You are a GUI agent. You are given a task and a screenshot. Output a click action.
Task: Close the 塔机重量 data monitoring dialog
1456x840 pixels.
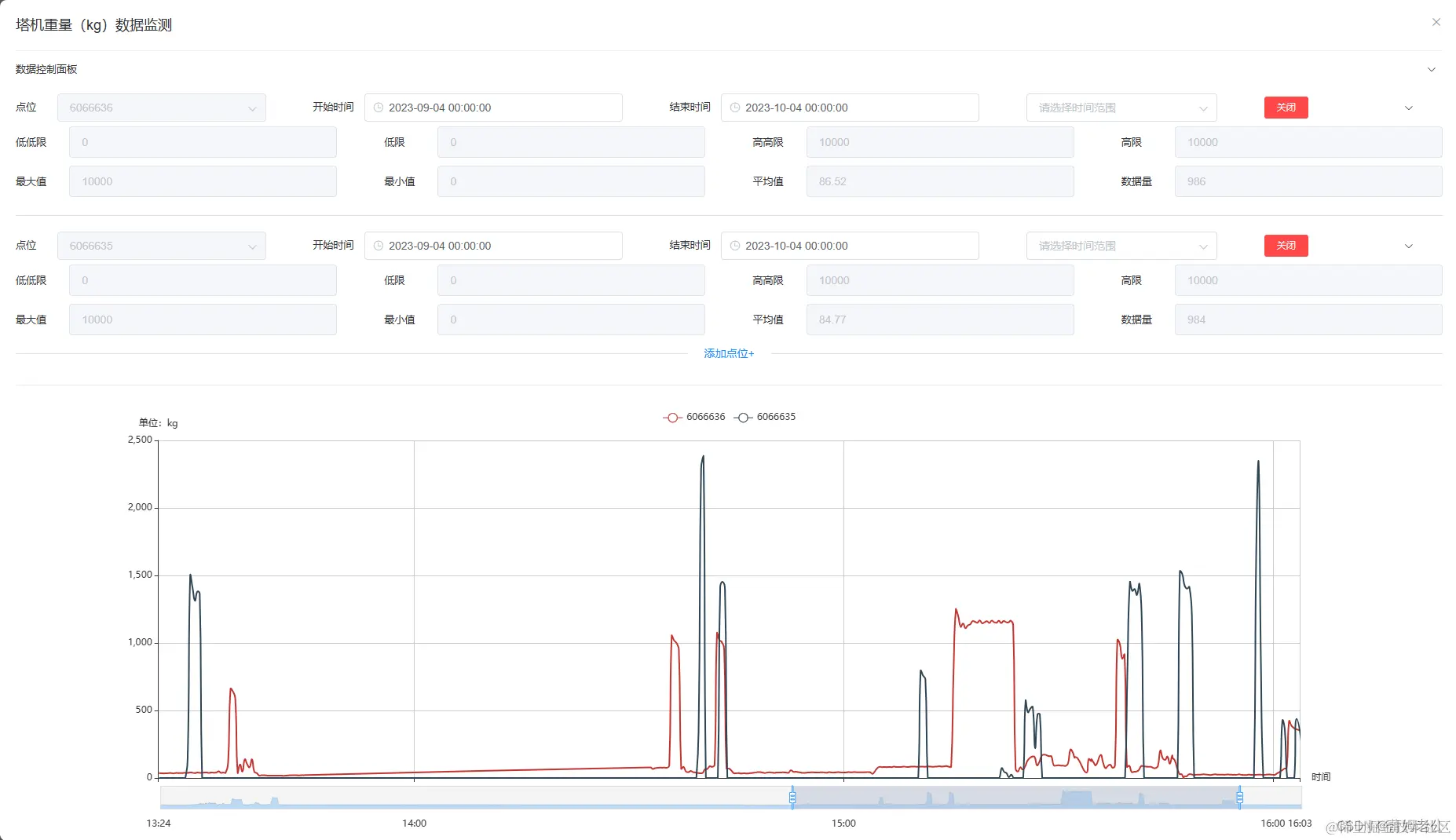(x=1436, y=22)
